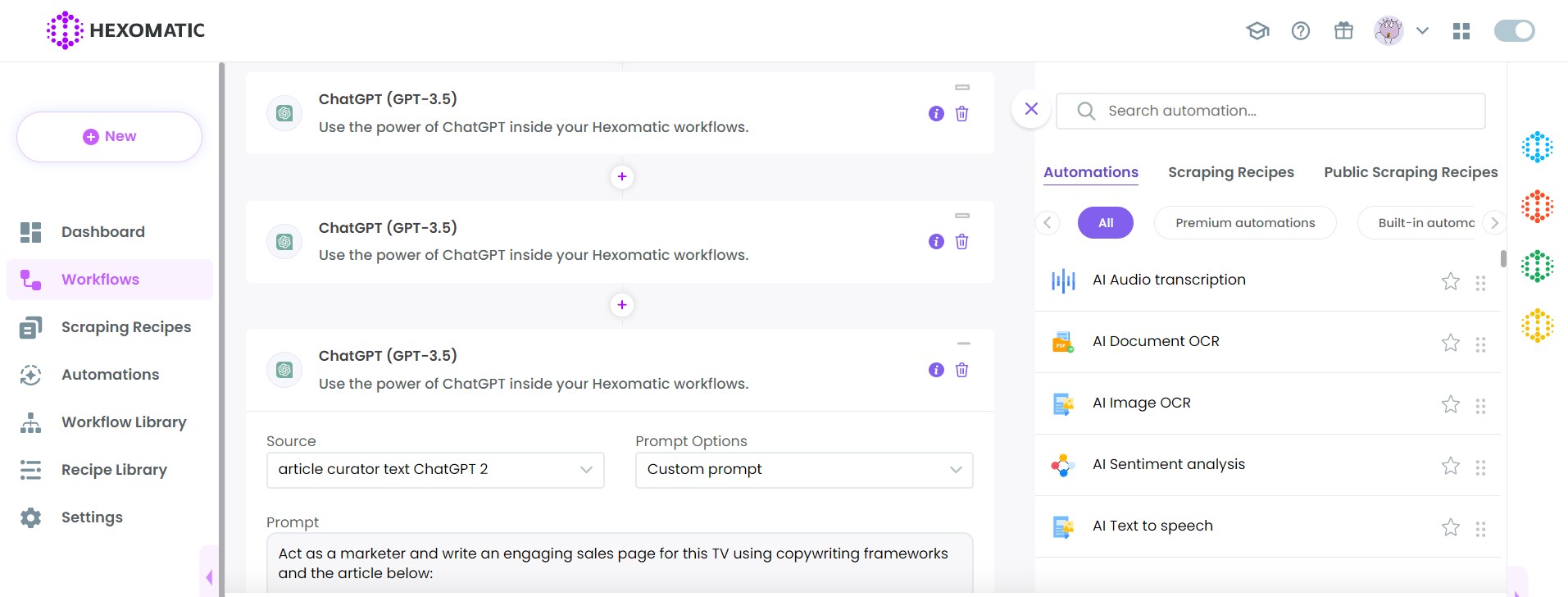Favorite AI Sentiment analysis star
This screenshot has height=597, width=1568.
[1451, 466]
